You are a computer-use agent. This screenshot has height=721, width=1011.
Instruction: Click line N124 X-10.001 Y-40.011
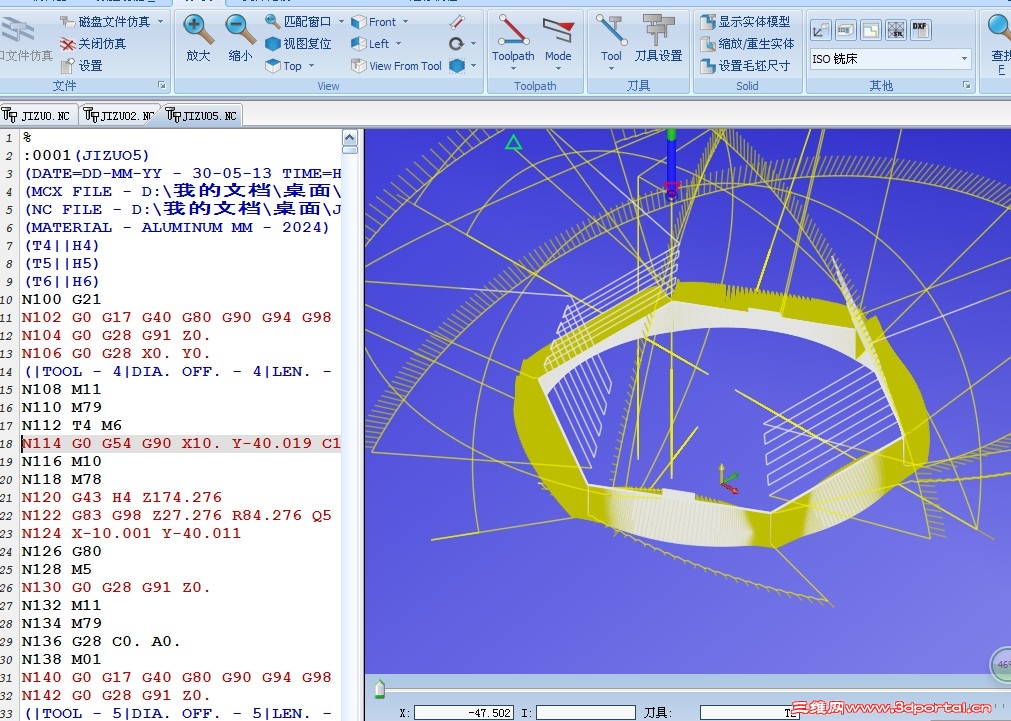(x=131, y=533)
